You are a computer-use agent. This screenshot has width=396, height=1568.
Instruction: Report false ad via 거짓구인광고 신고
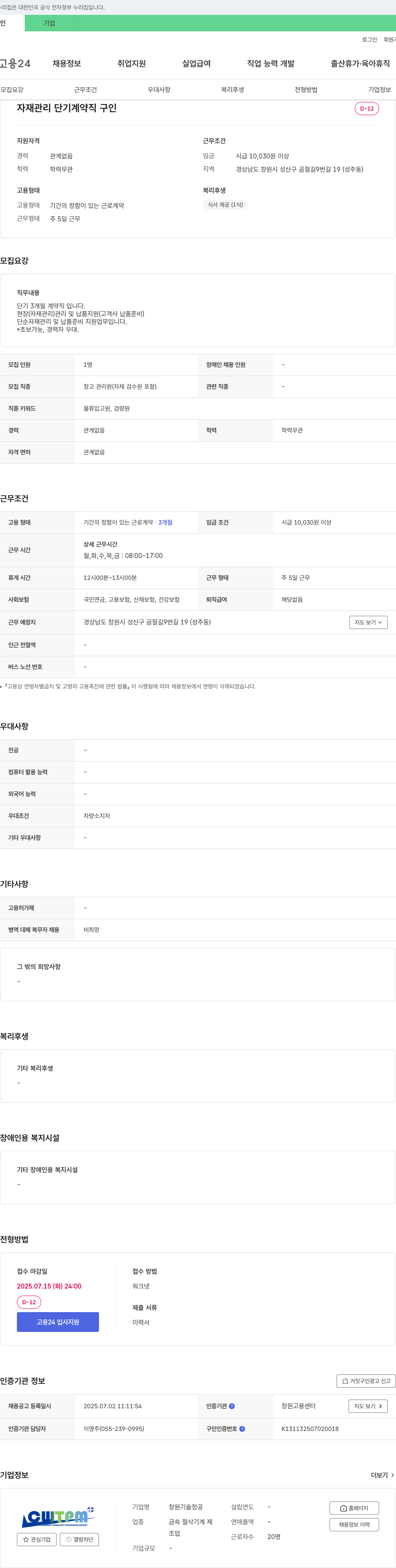point(365,1381)
